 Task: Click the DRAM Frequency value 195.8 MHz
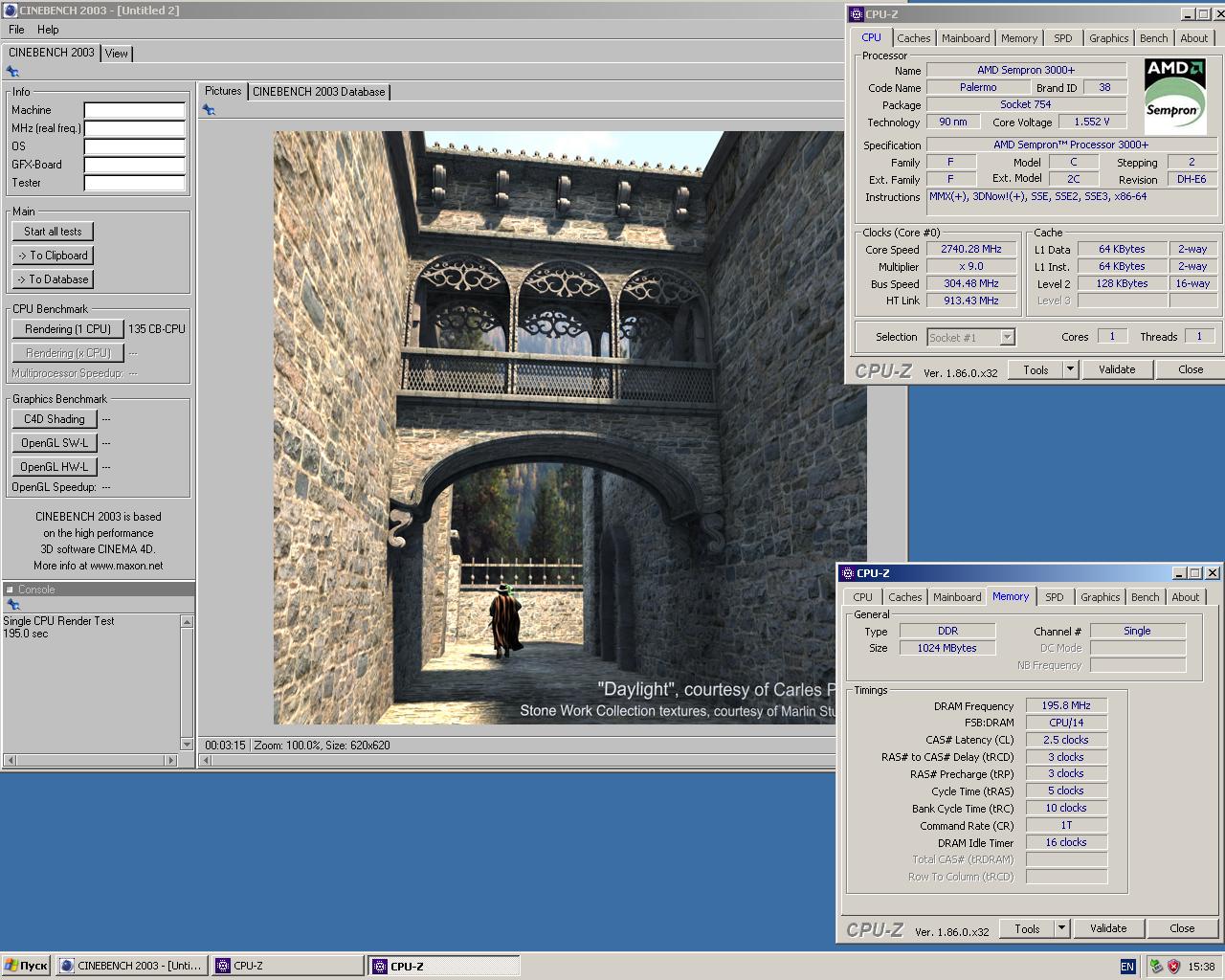pos(1066,705)
